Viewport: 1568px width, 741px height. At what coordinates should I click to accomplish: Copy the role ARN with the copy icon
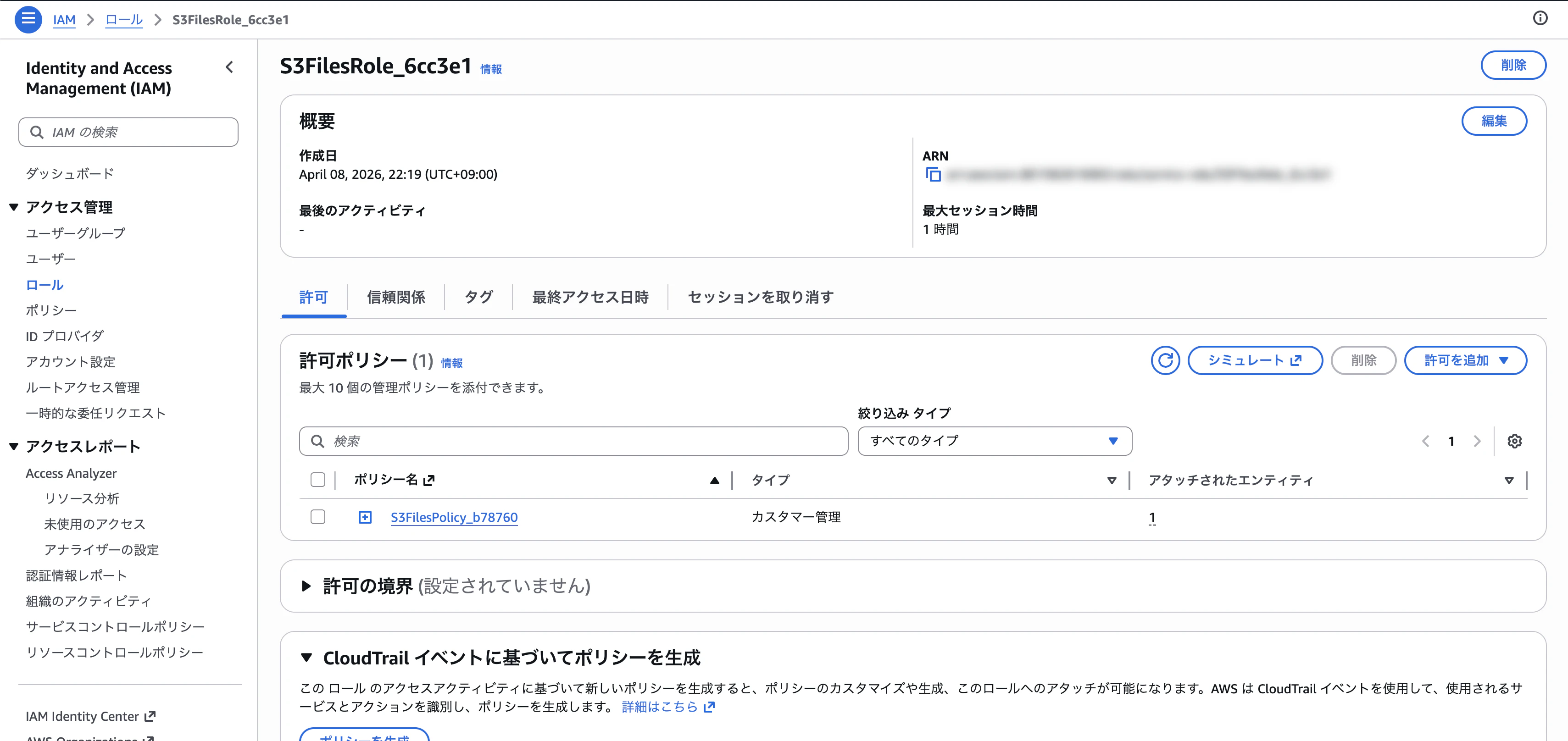click(x=933, y=175)
